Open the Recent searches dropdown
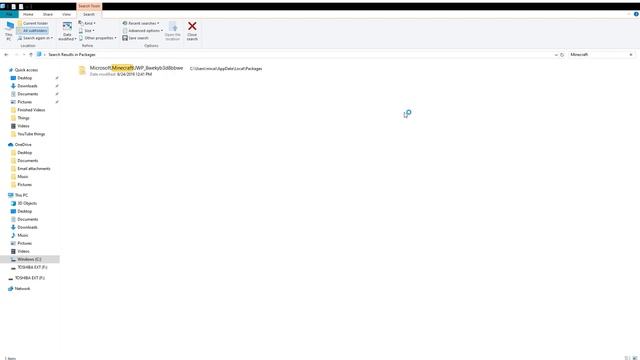Screen dimensions: 640x360 (141, 23)
